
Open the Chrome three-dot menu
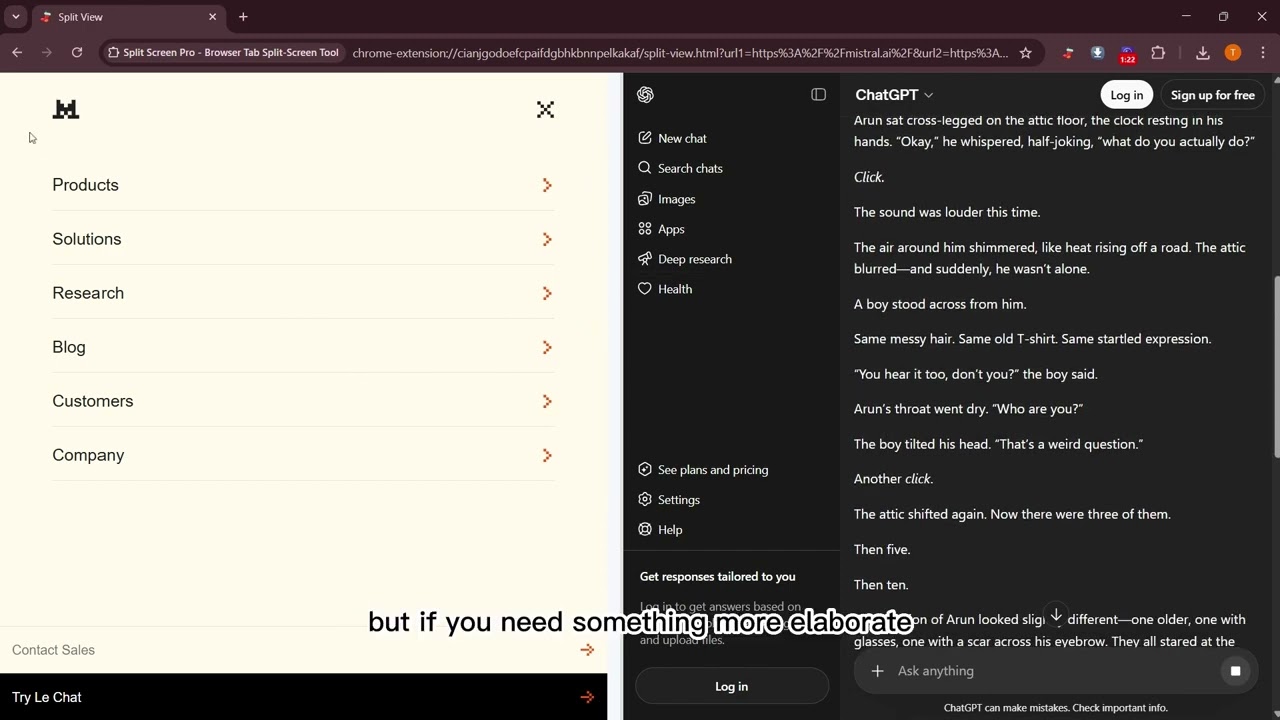(x=1264, y=53)
